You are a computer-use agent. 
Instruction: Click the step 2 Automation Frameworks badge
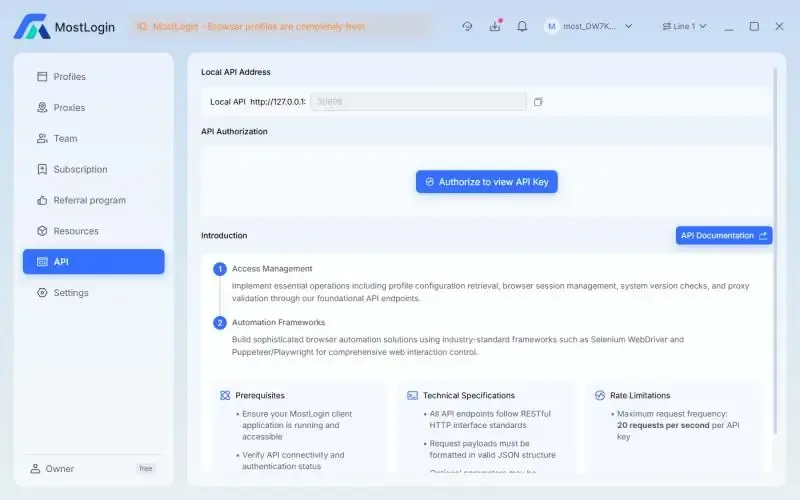point(220,322)
